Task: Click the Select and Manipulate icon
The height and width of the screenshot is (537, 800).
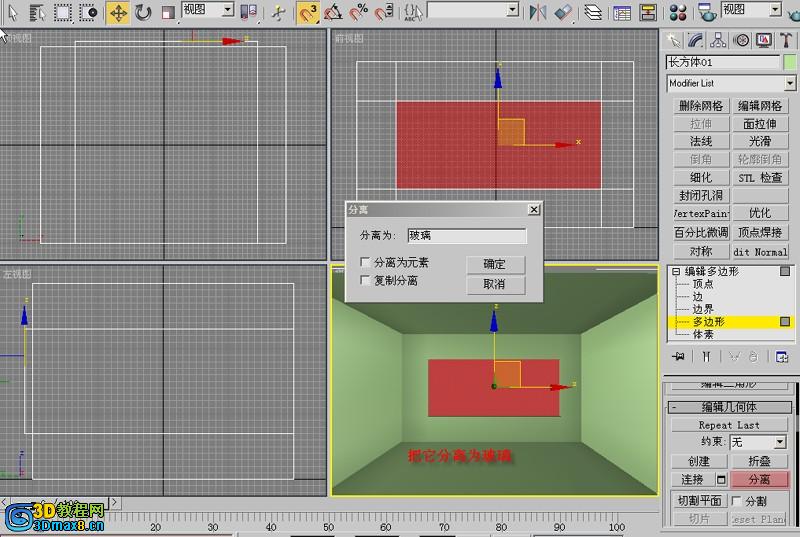Action: 279,13
